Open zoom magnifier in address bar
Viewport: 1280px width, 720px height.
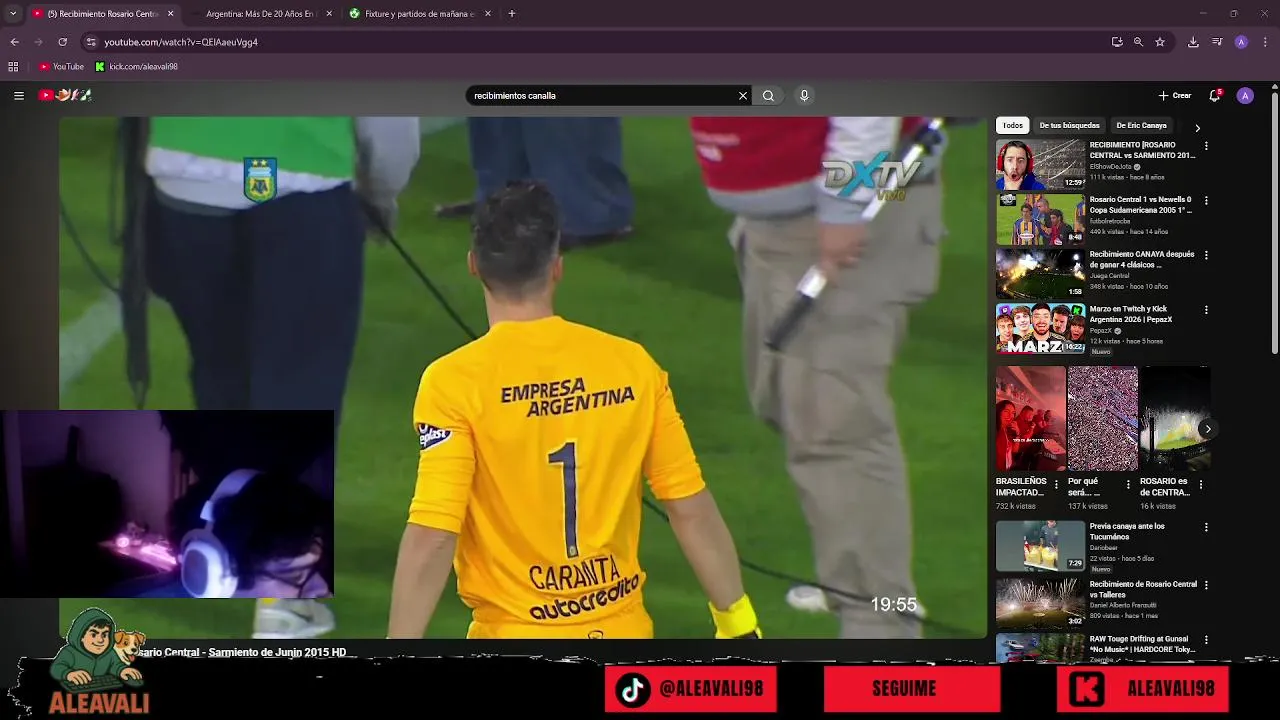pyautogui.click(x=1138, y=42)
